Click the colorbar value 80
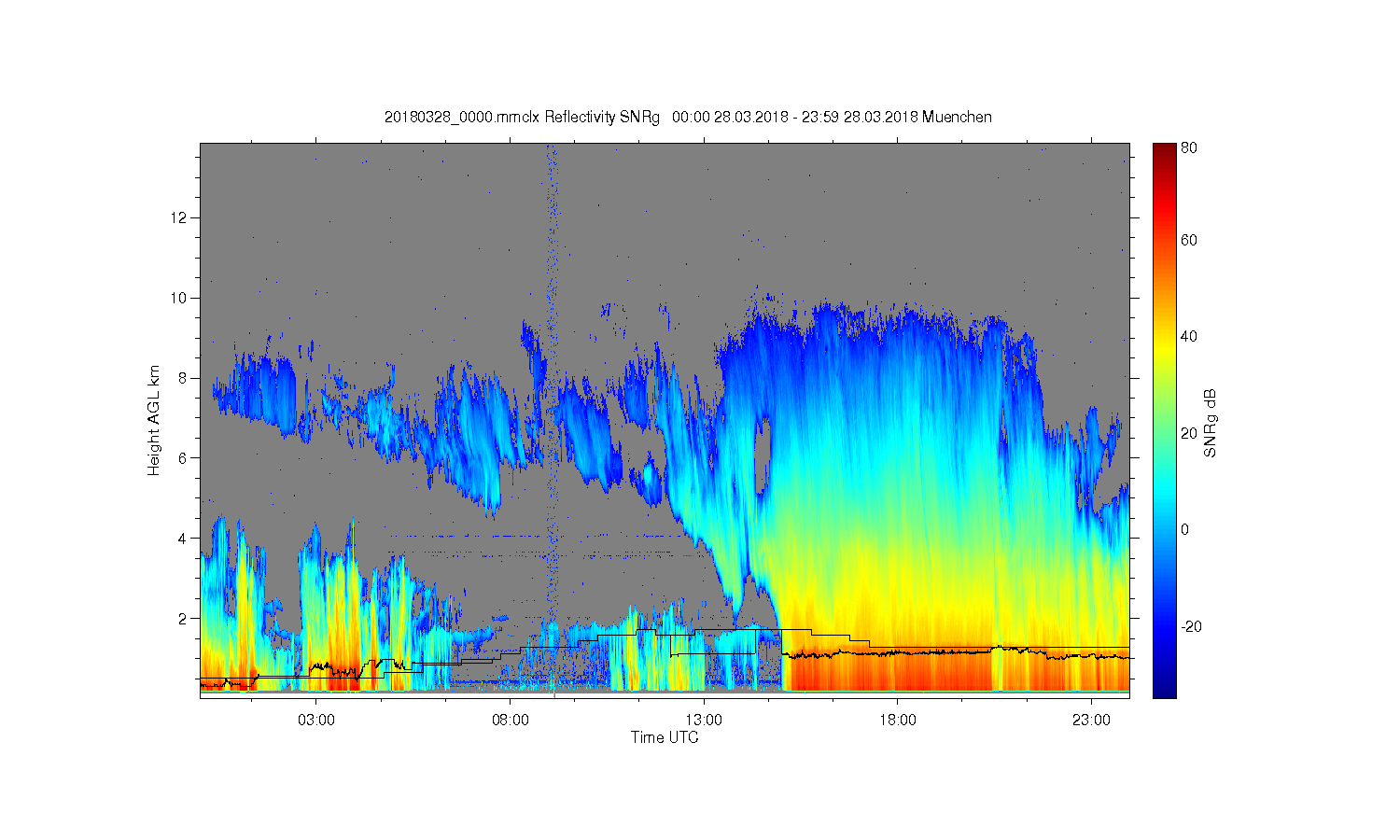Image resolution: width=1400 pixels, height=840 pixels. 1189,147
